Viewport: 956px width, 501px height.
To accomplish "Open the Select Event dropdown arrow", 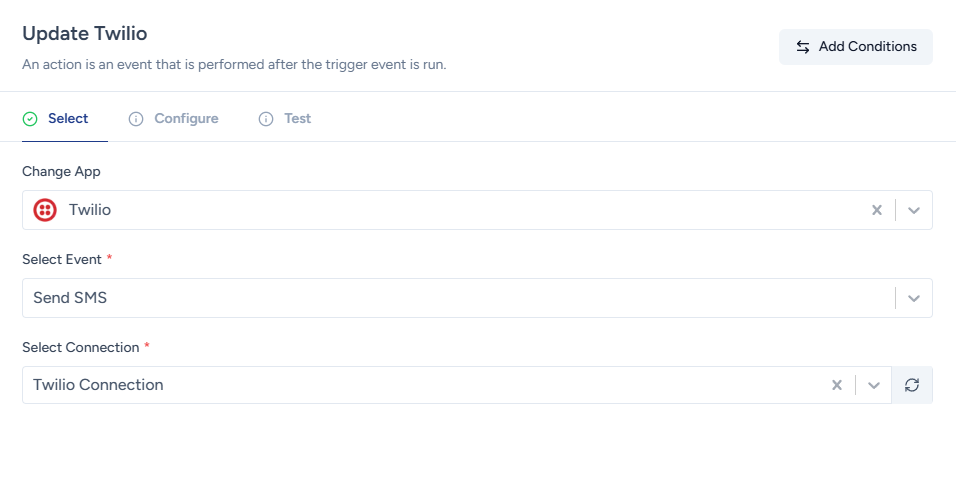I will click(913, 298).
